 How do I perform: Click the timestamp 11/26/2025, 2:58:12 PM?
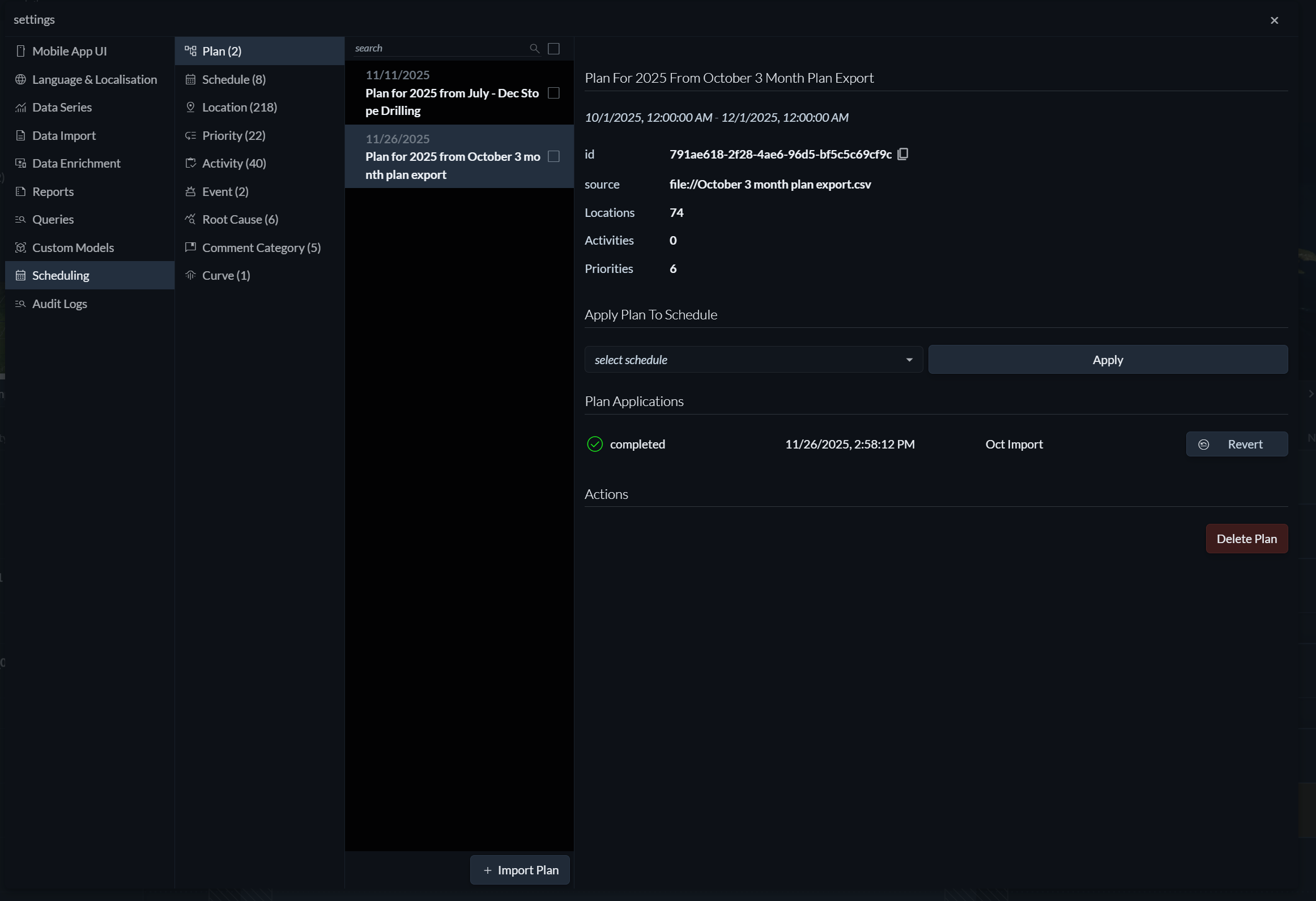[850, 444]
